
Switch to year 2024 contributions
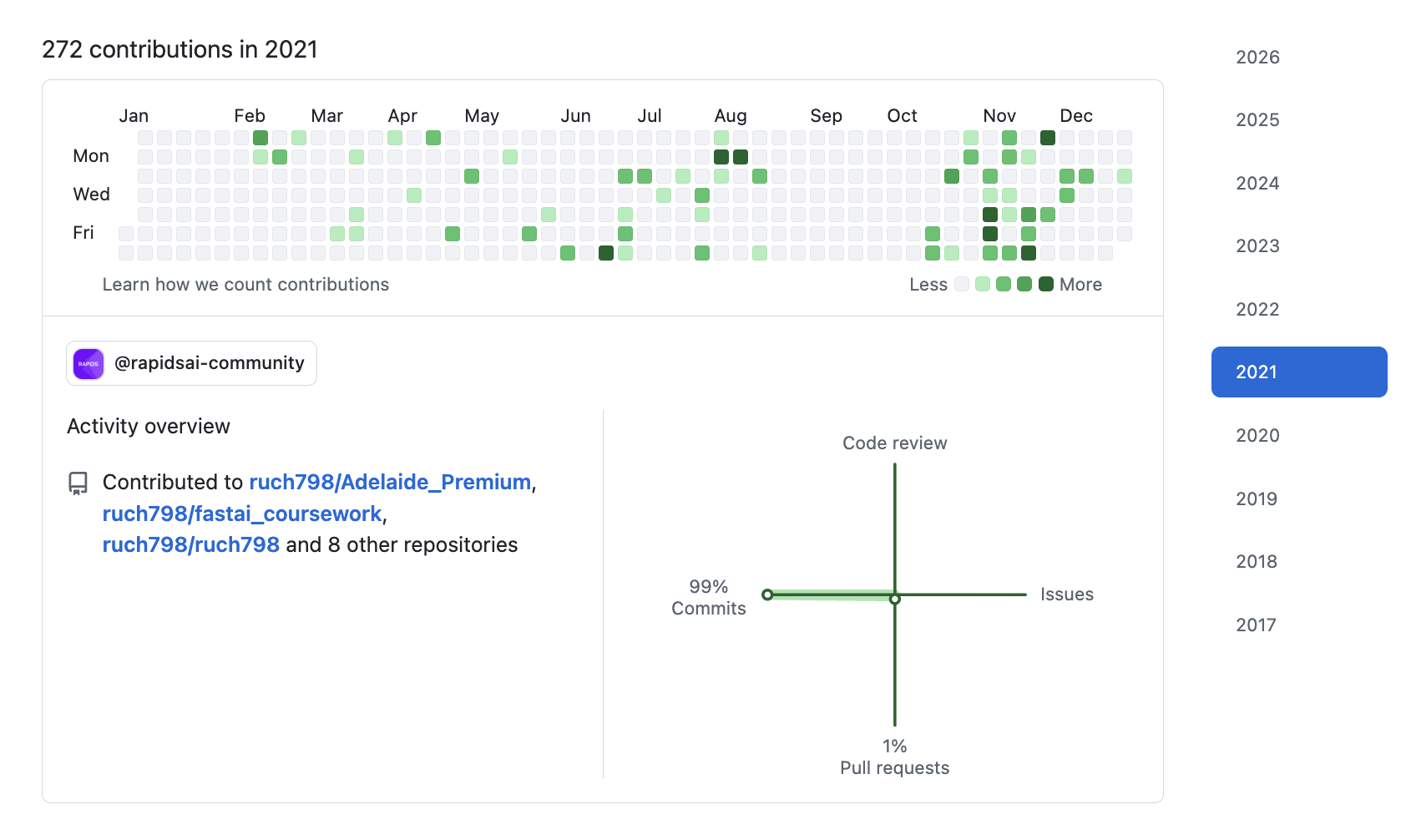pyautogui.click(x=1257, y=184)
